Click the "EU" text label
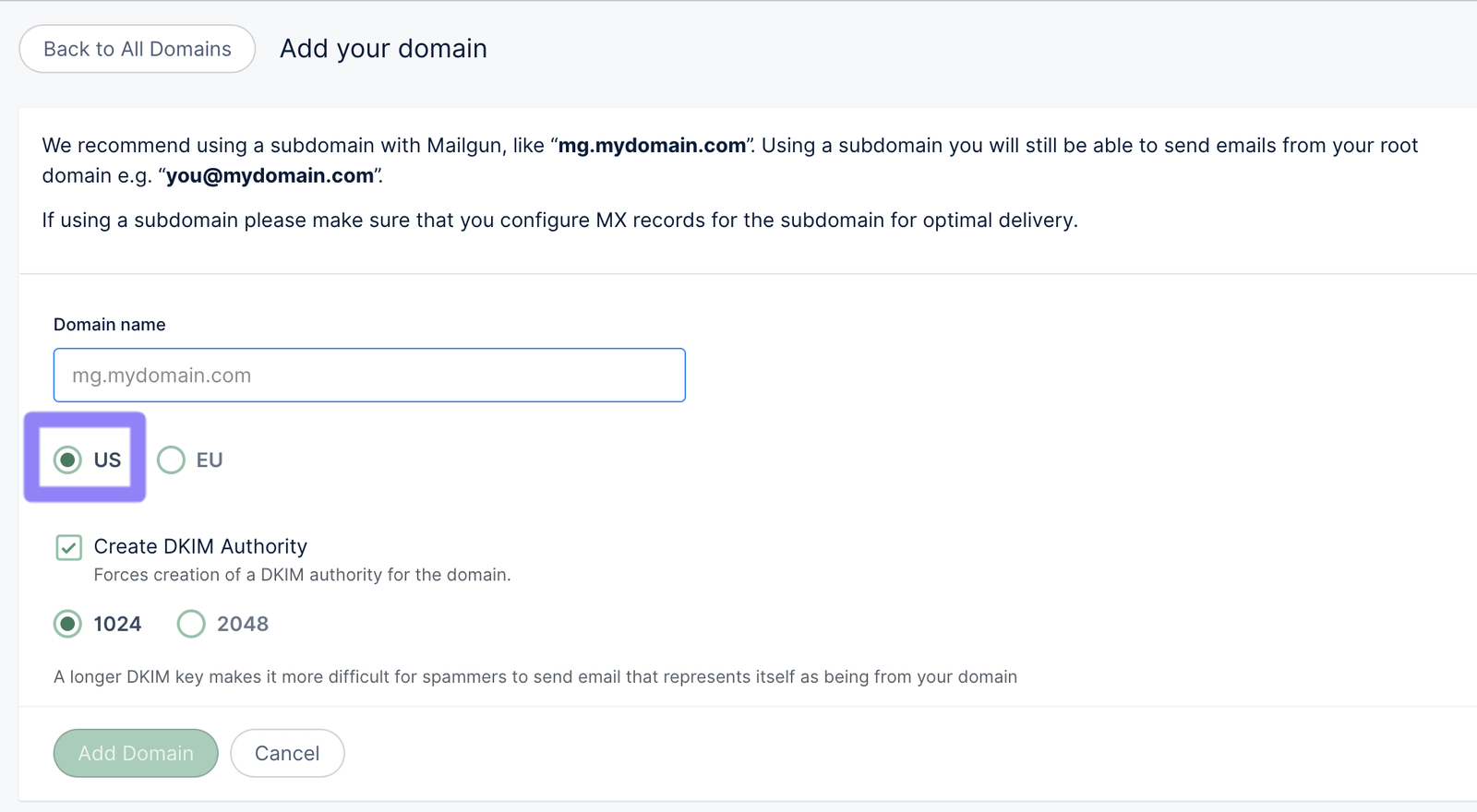 (x=210, y=460)
